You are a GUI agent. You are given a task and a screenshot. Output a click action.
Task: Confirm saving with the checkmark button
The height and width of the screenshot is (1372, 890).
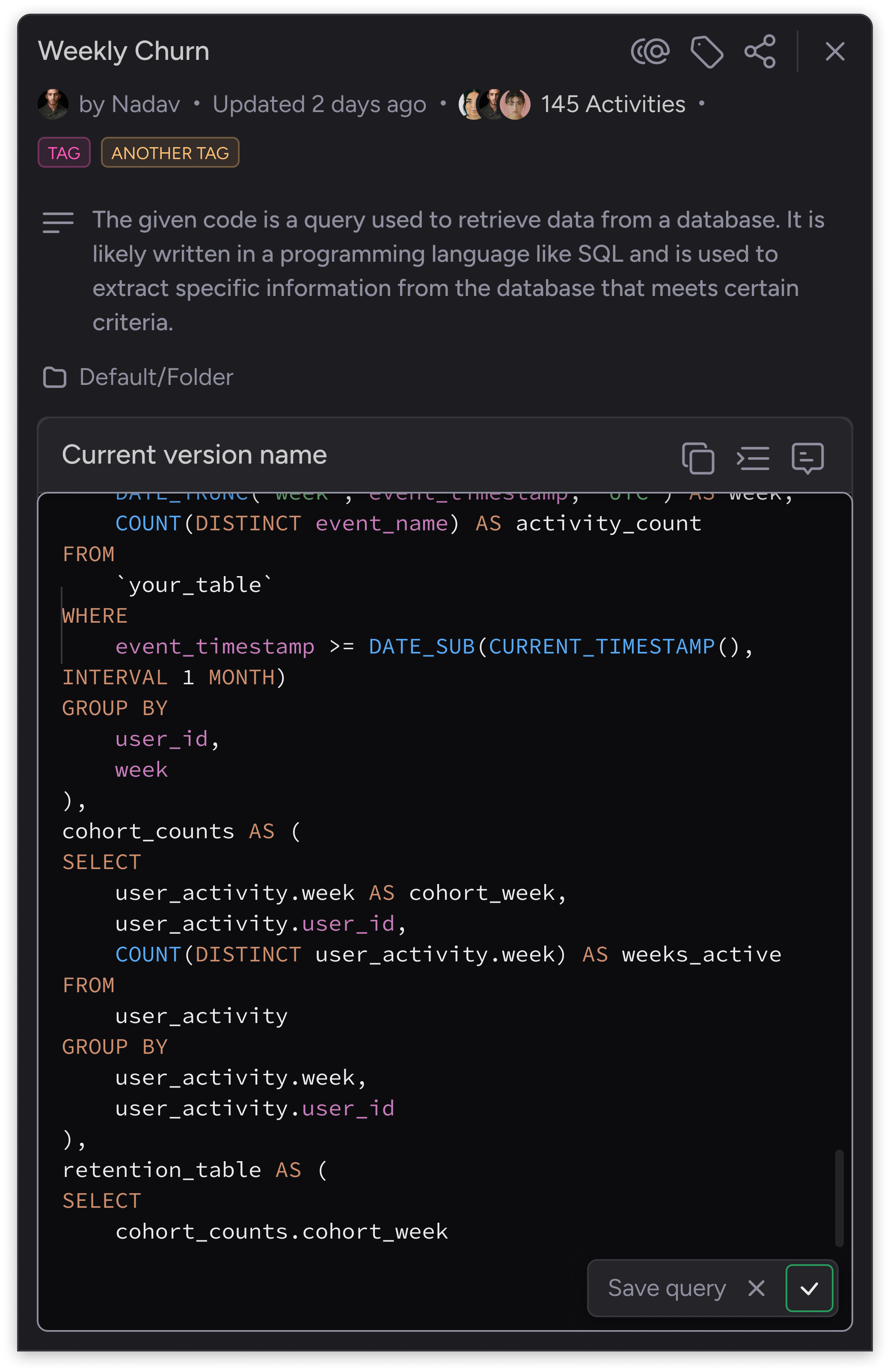[810, 1289]
